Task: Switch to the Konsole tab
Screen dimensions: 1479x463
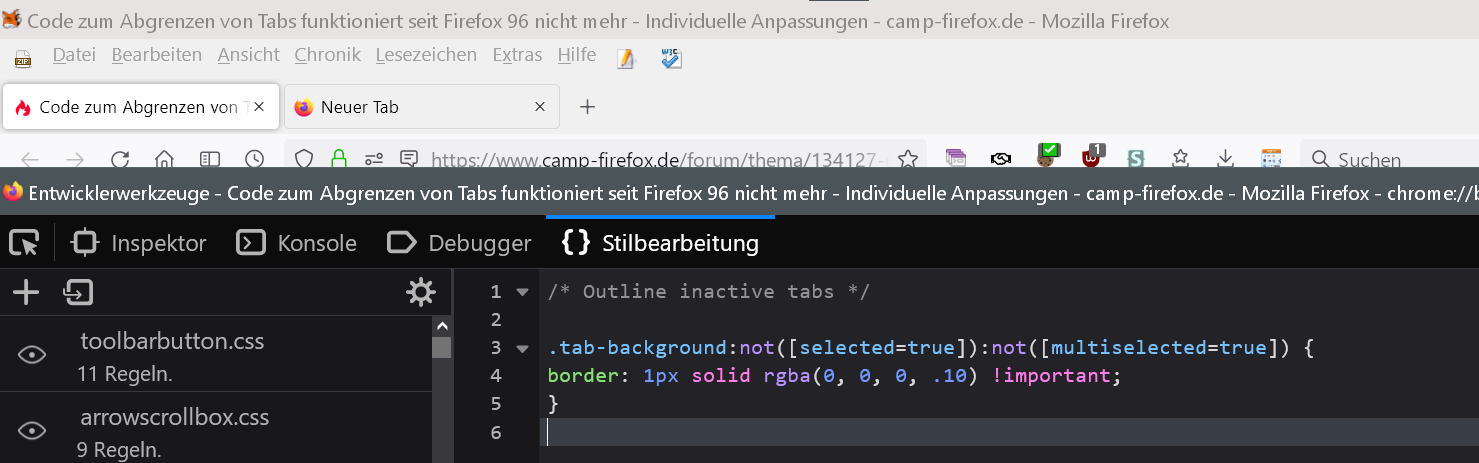Action: [297, 243]
